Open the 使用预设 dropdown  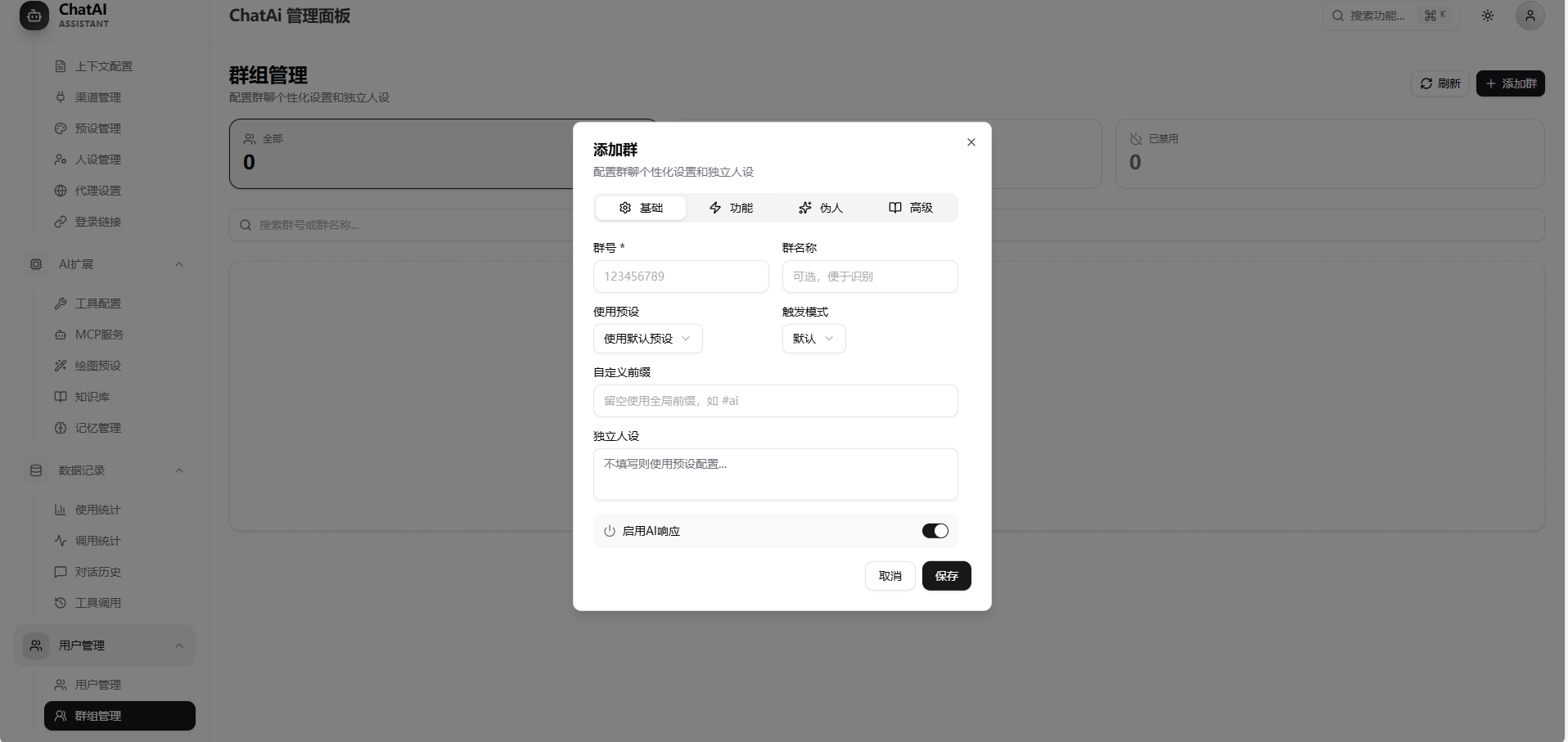(647, 338)
